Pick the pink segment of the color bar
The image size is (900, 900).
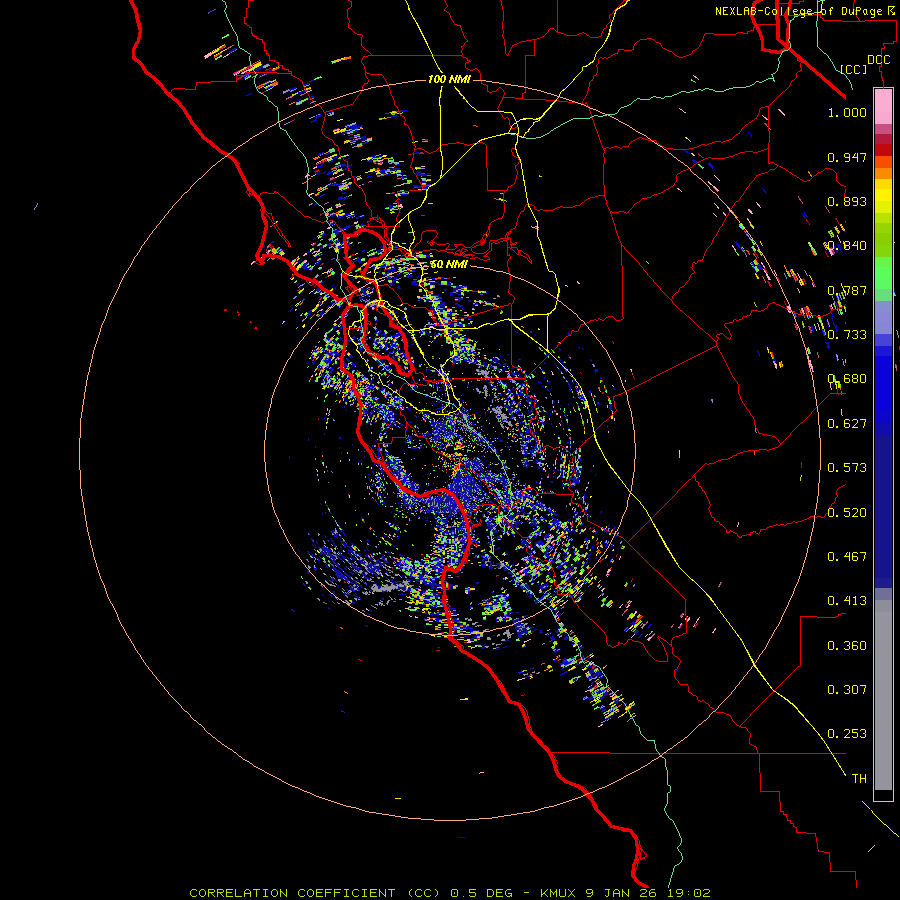click(883, 107)
